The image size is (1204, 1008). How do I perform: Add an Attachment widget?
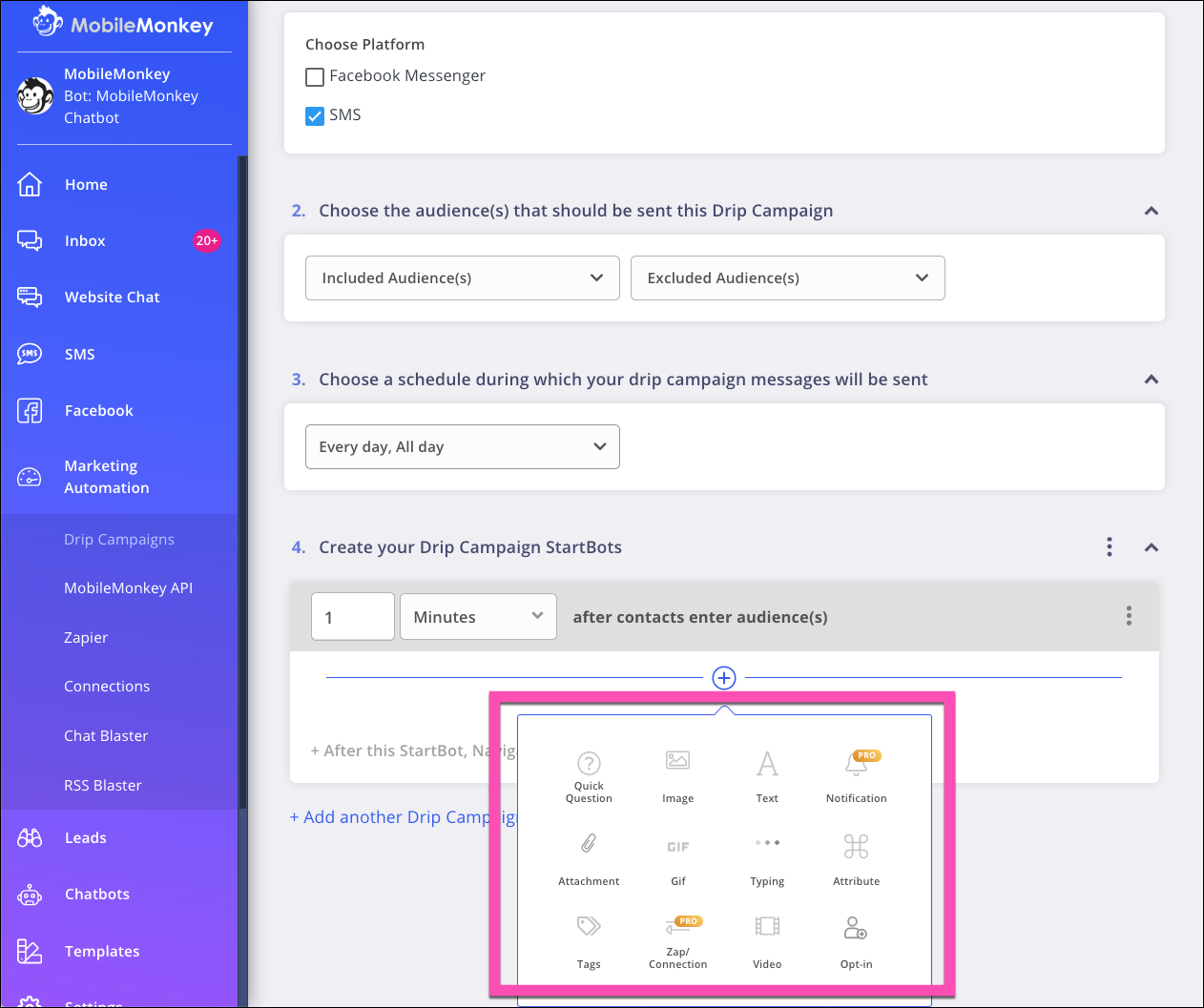(589, 860)
